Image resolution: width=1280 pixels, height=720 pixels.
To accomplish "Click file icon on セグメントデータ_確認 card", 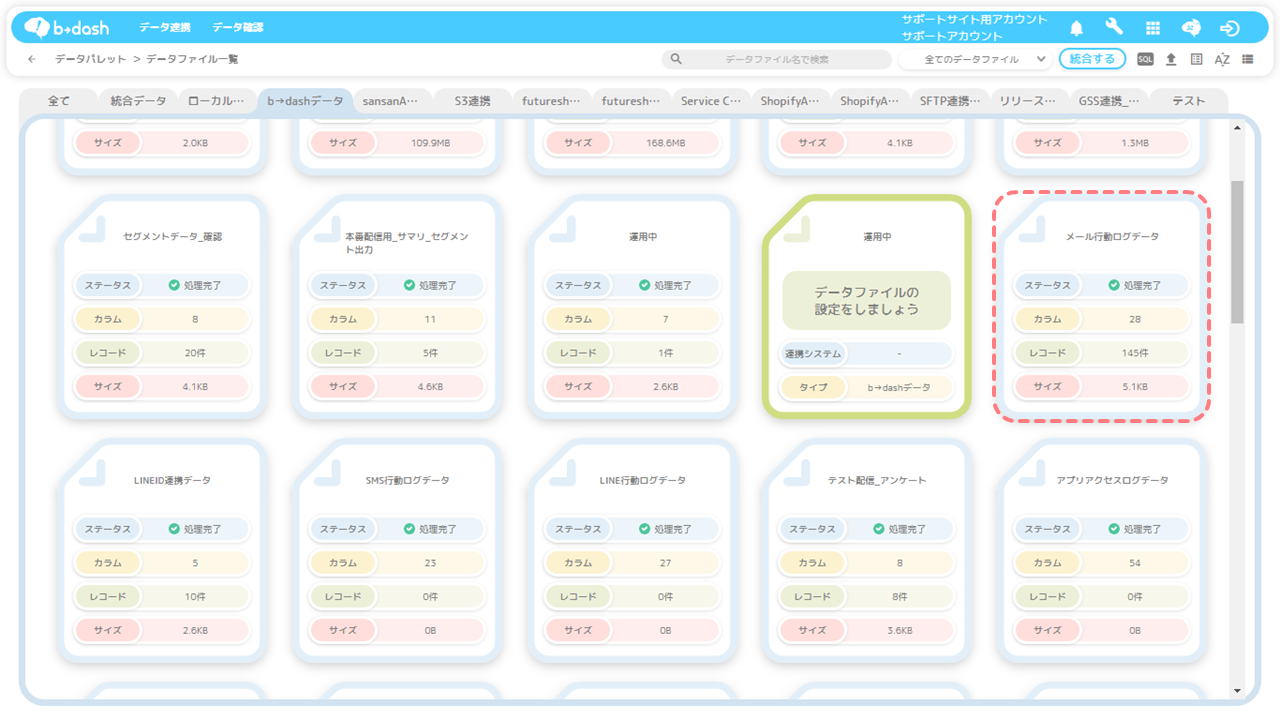I will click(92, 230).
